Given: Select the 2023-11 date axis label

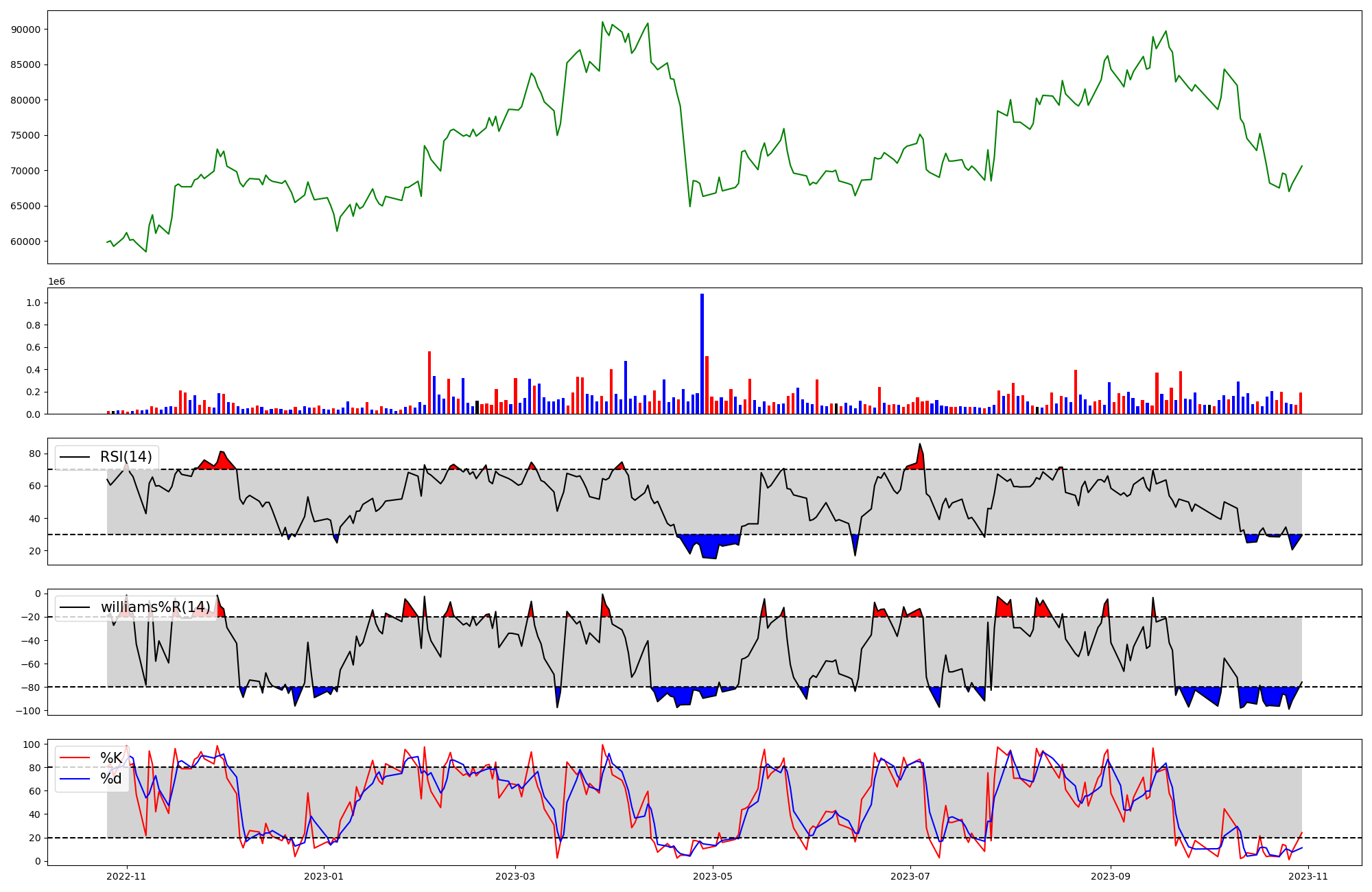Looking at the screenshot, I should click(1308, 876).
